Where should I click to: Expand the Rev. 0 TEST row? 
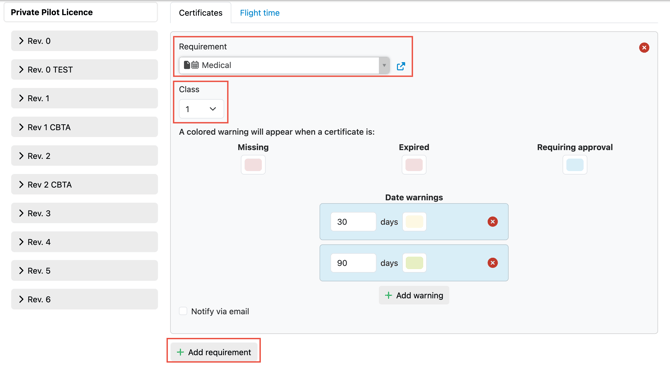coord(84,70)
